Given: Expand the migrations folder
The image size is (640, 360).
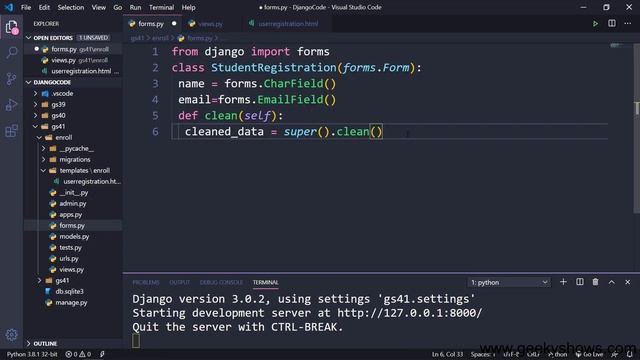Looking at the screenshot, I should (43, 160).
